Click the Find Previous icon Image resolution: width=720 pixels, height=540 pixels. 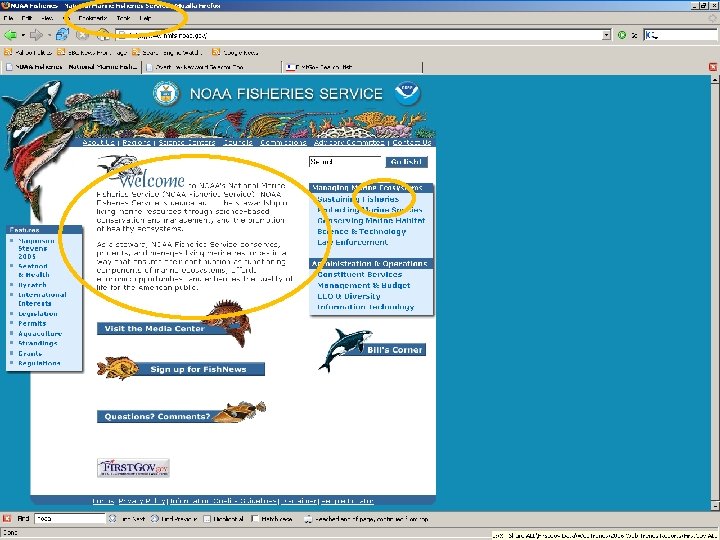click(x=154, y=518)
